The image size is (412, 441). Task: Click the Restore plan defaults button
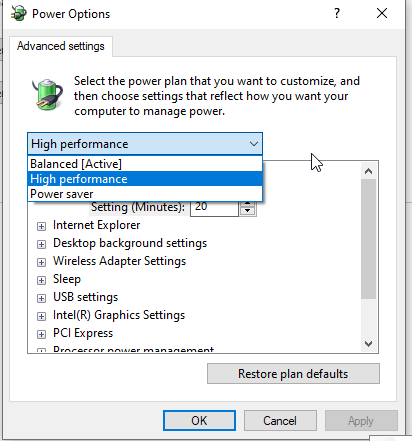pyautogui.click(x=293, y=374)
